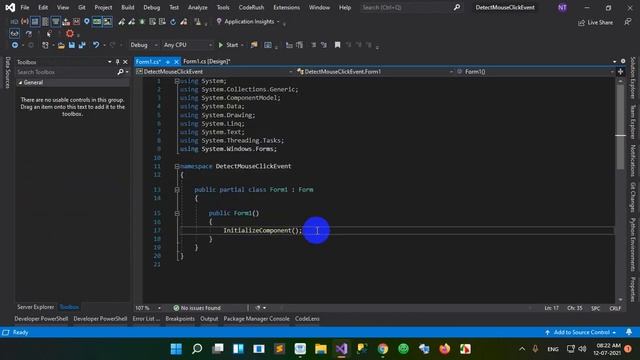640x360 pixels.
Task: Open the DetectMouseClickEvent project dropdown
Action: 214,72
